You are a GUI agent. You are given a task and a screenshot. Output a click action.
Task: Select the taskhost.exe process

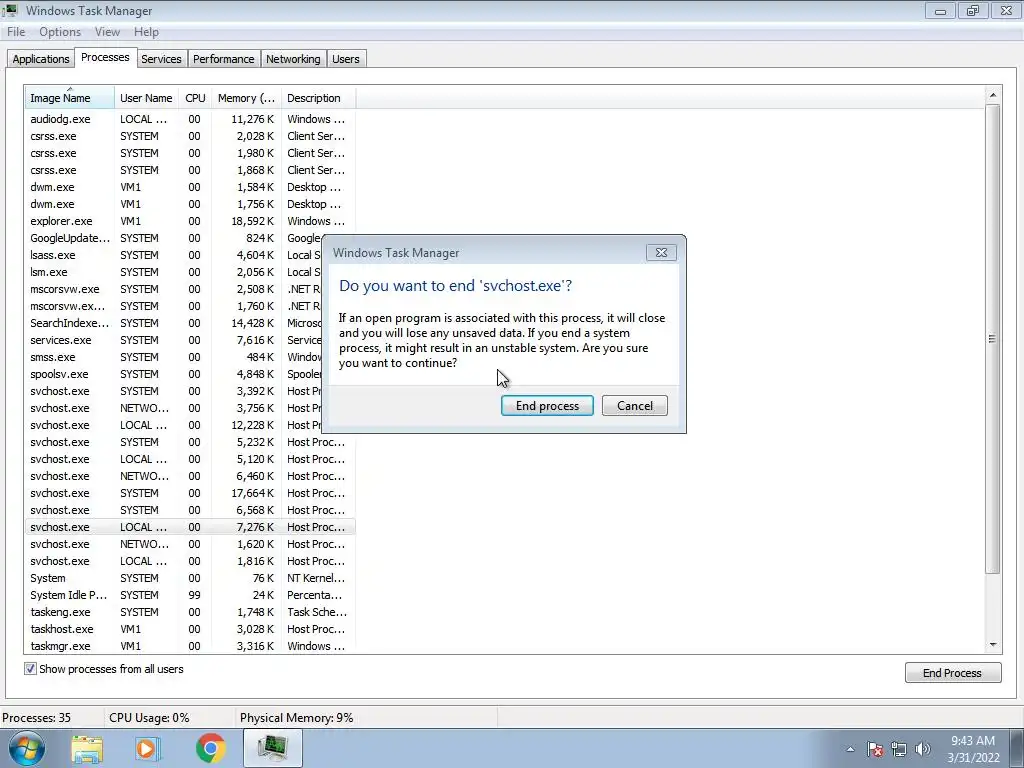tap(190, 629)
